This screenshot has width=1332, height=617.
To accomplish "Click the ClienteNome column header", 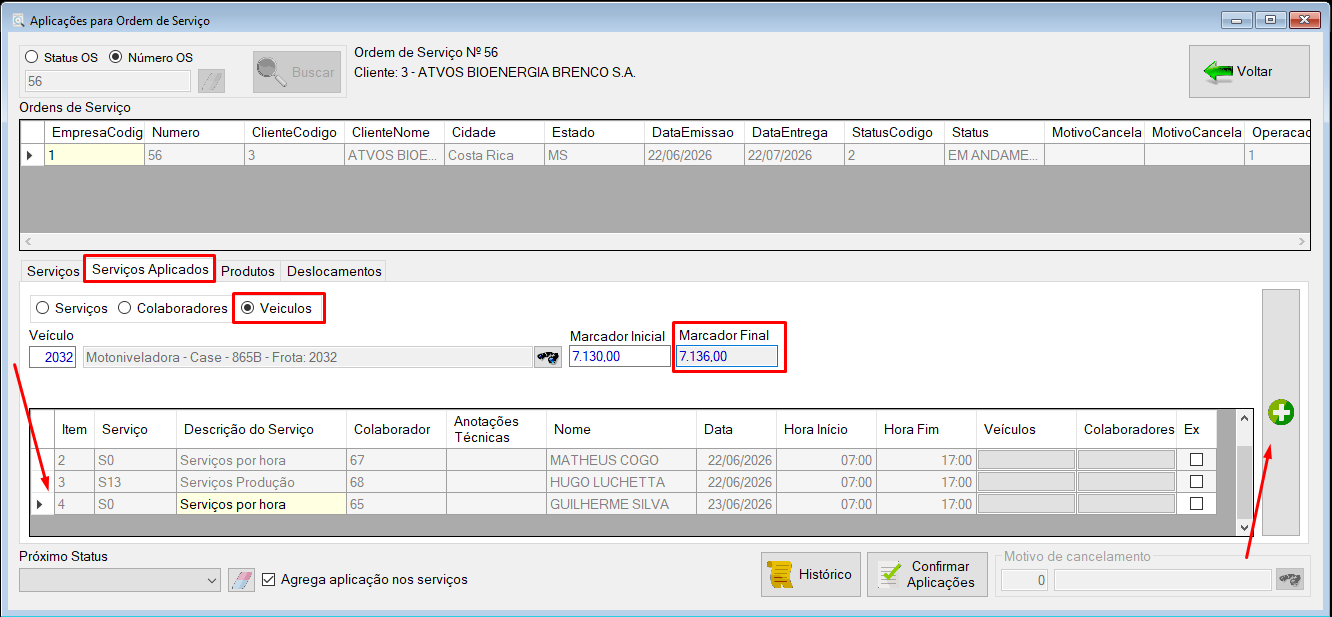I will pyautogui.click(x=394, y=132).
